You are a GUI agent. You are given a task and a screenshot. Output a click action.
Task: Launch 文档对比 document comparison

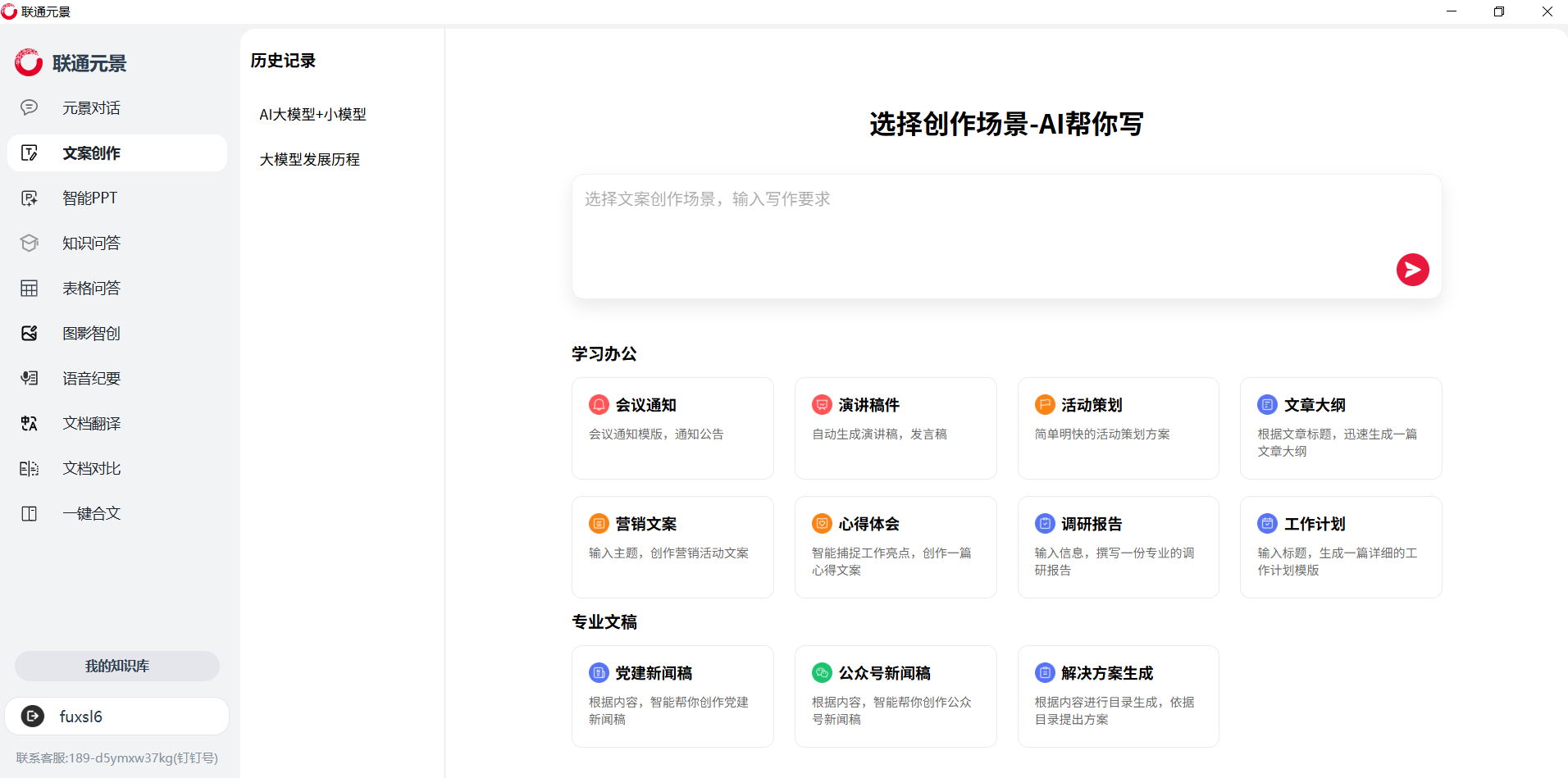pyautogui.click(x=91, y=469)
